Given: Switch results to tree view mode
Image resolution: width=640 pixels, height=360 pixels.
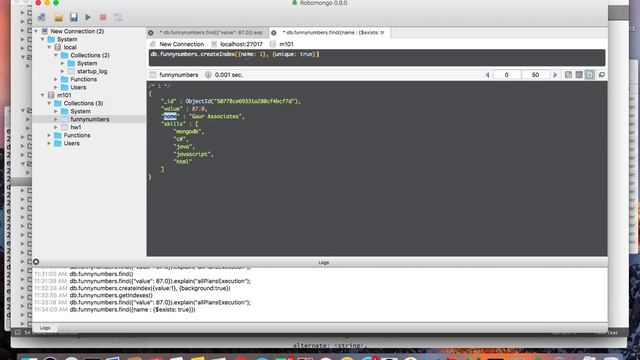Looking at the screenshot, I should 568,75.
